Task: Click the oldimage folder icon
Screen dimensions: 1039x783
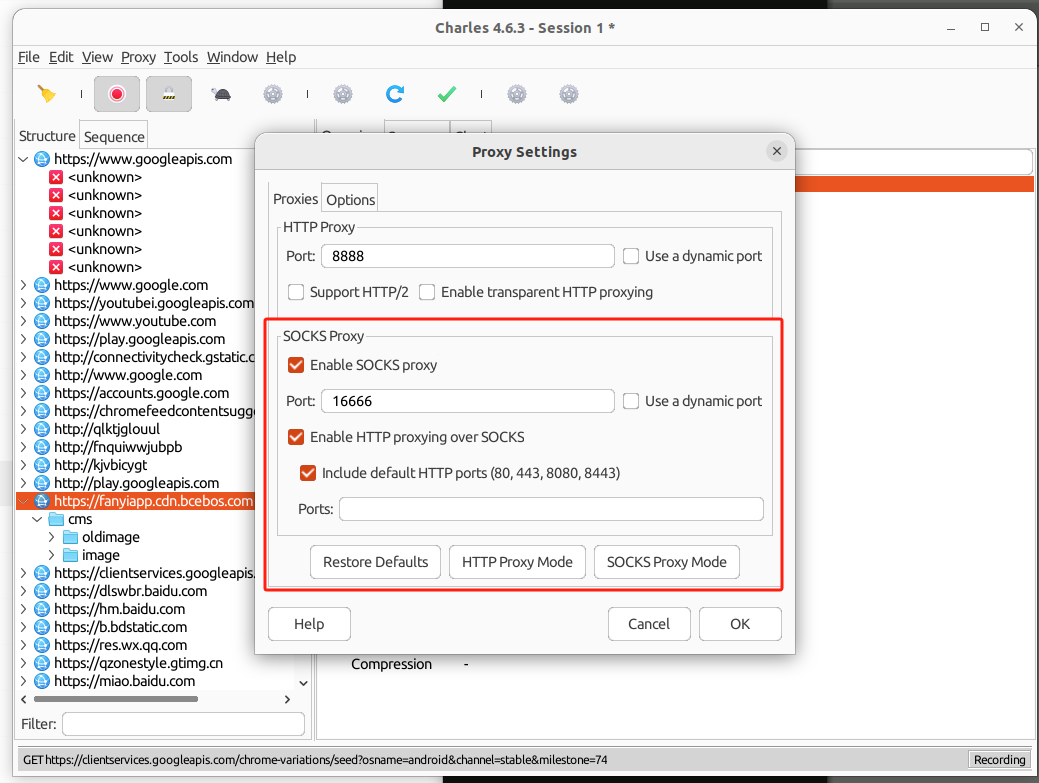Action: (x=70, y=537)
